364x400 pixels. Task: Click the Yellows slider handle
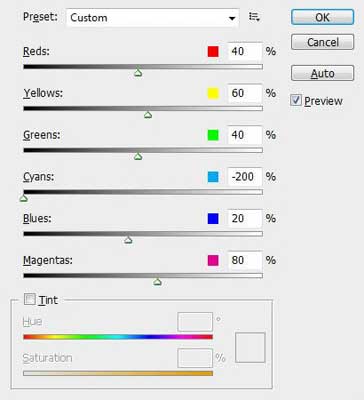pos(148,115)
